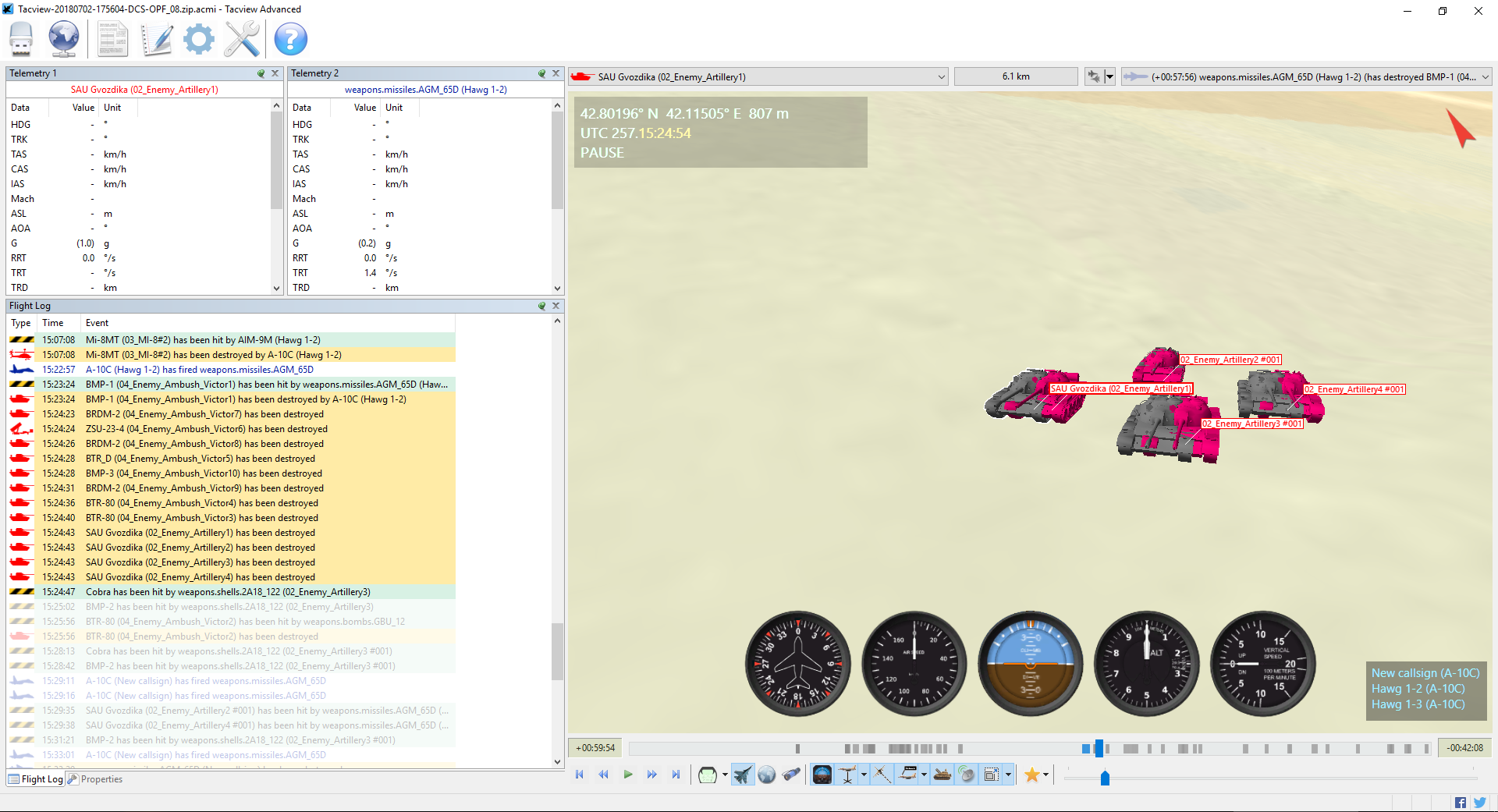
Task: Click the 02_Enemy_Artillery2 #001 label in 3D view
Action: point(1230,360)
